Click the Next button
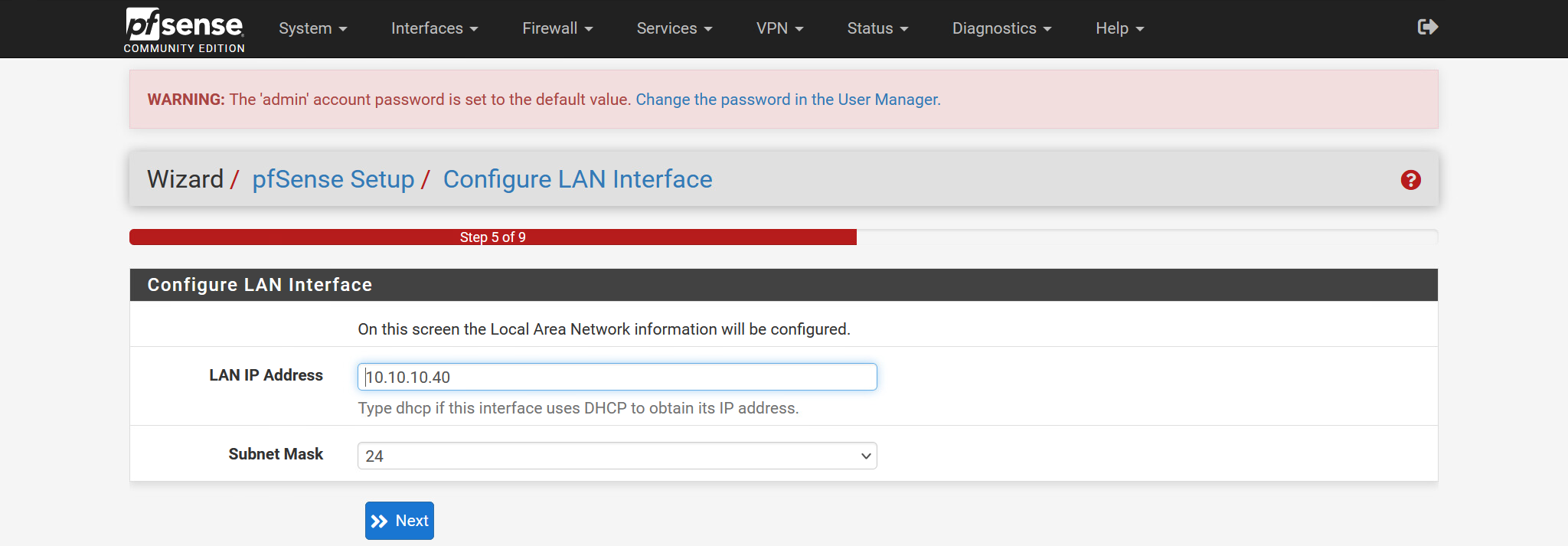Image resolution: width=1568 pixels, height=546 pixels. [400, 521]
